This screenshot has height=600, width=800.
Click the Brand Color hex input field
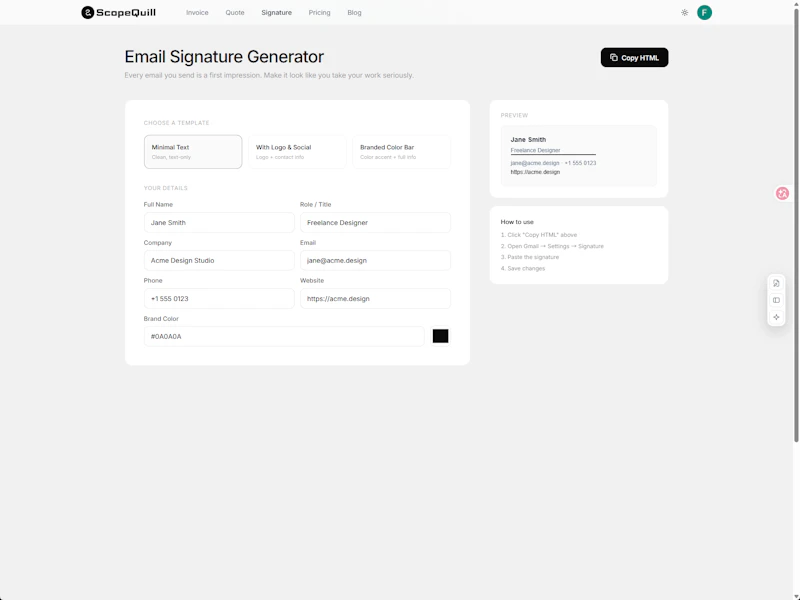tap(284, 336)
